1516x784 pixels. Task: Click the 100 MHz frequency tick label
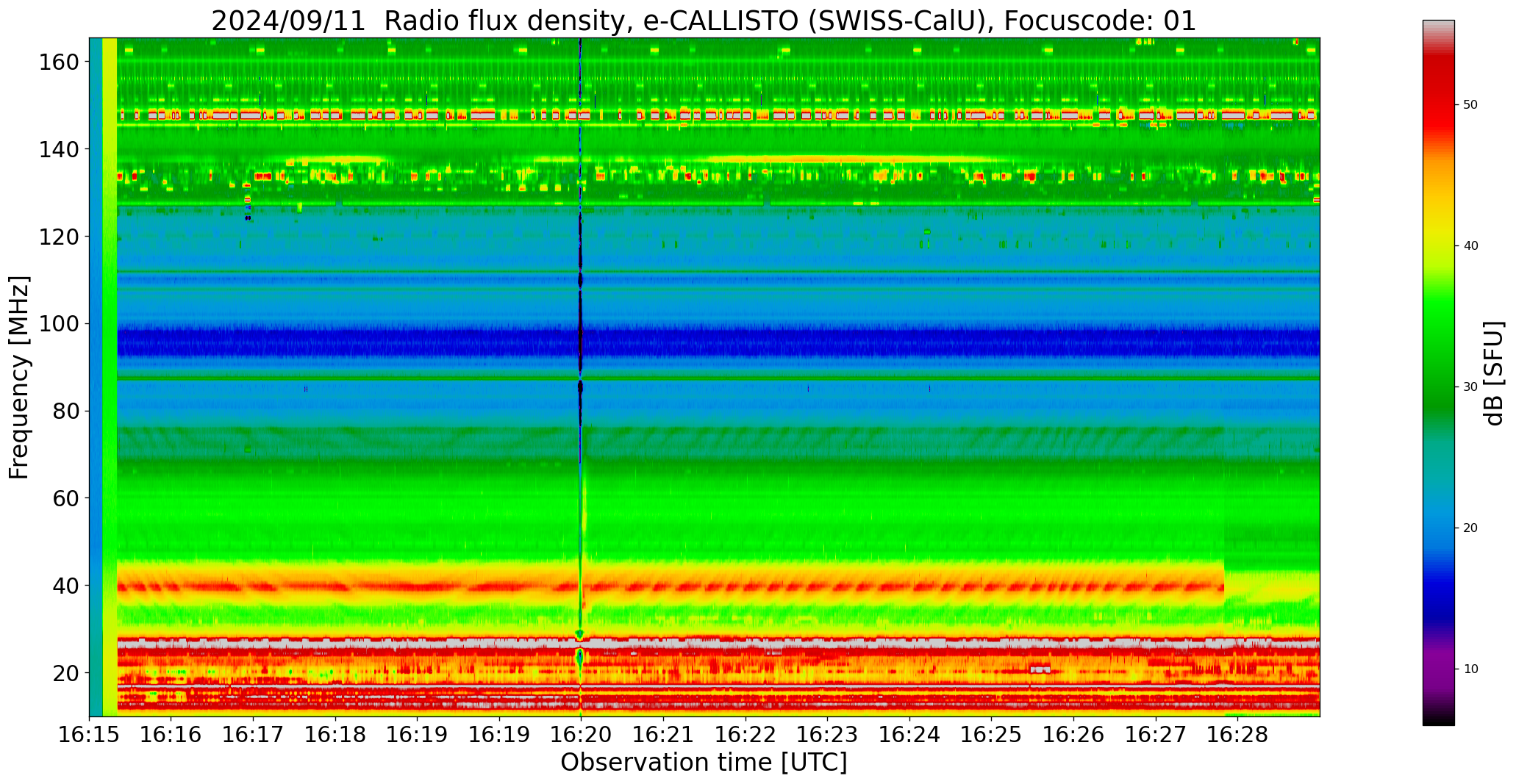tap(59, 324)
